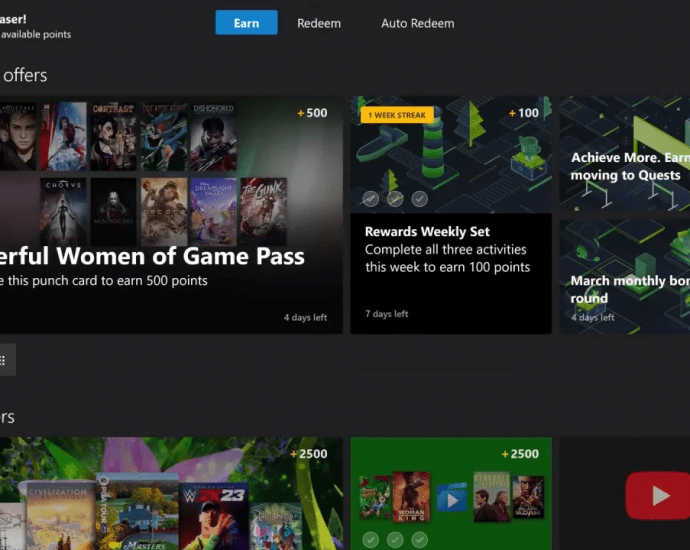This screenshot has width=690, height=550.
Task: Click the '7 days left' text
Action: click(x=387, y=314)
